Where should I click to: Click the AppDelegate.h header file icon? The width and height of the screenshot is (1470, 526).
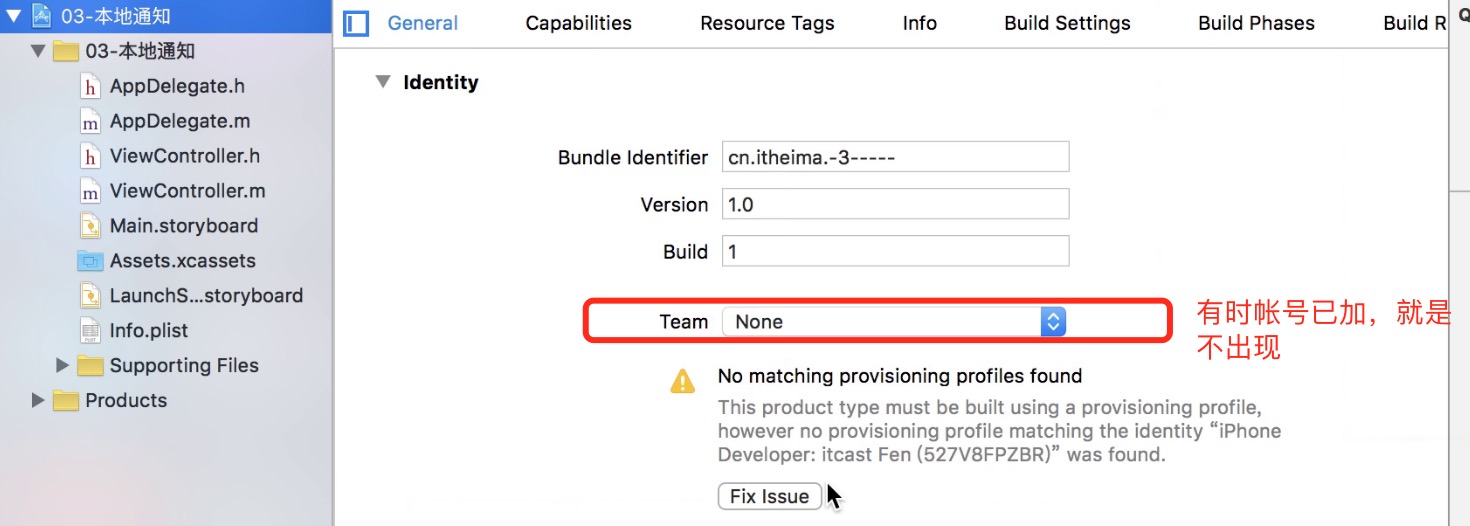[x=90, y=86]
